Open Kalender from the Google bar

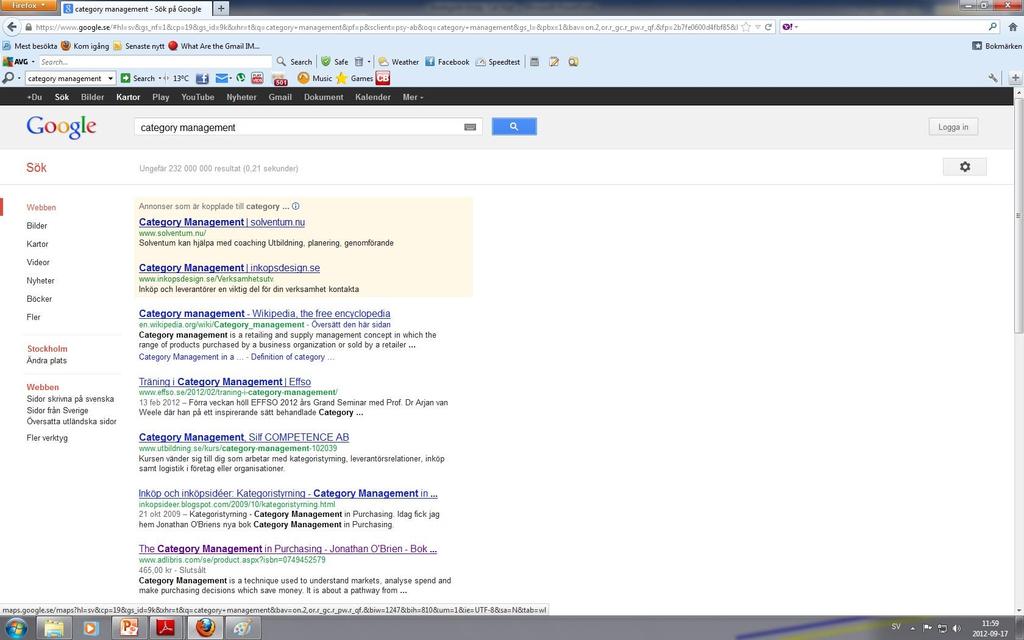373,97
